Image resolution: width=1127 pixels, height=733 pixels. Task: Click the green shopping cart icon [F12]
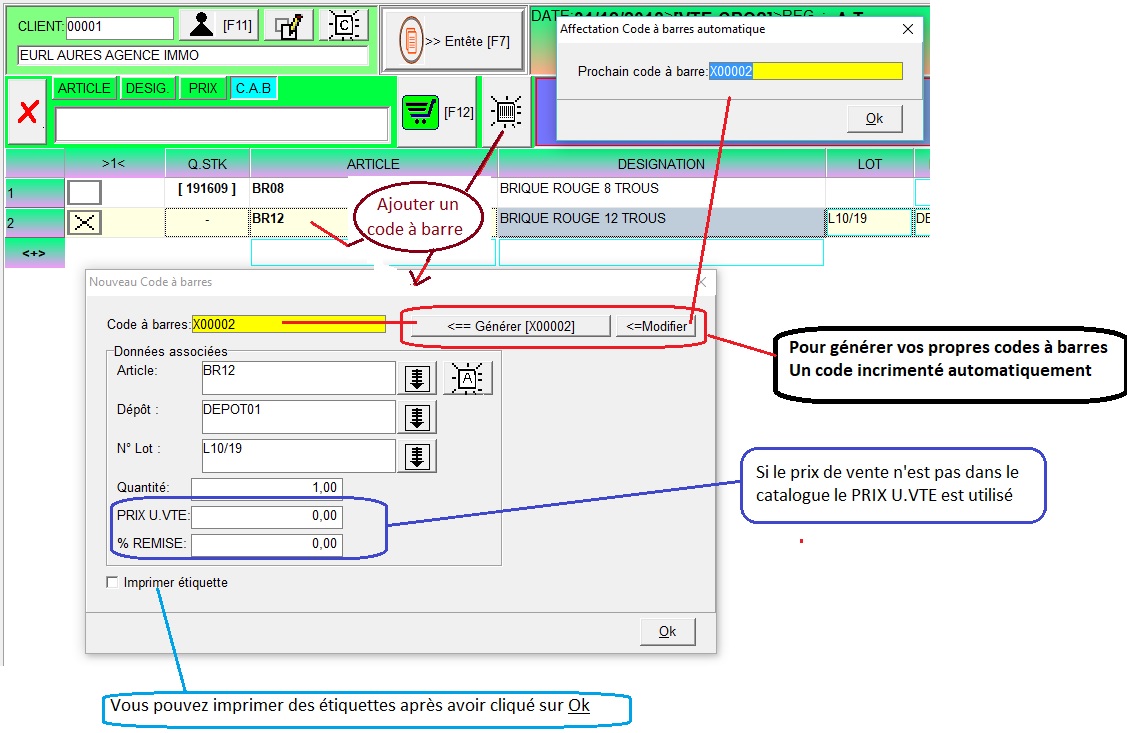[x=420, y=112]
